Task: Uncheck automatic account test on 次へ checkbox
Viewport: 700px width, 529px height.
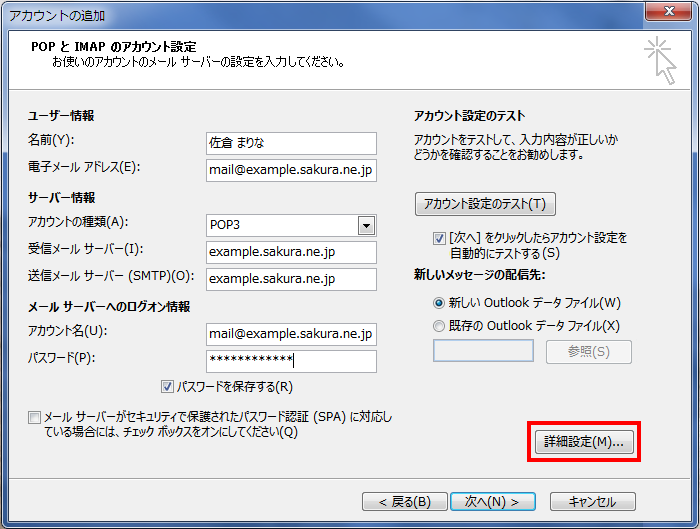Action: [x=439, y=239]
